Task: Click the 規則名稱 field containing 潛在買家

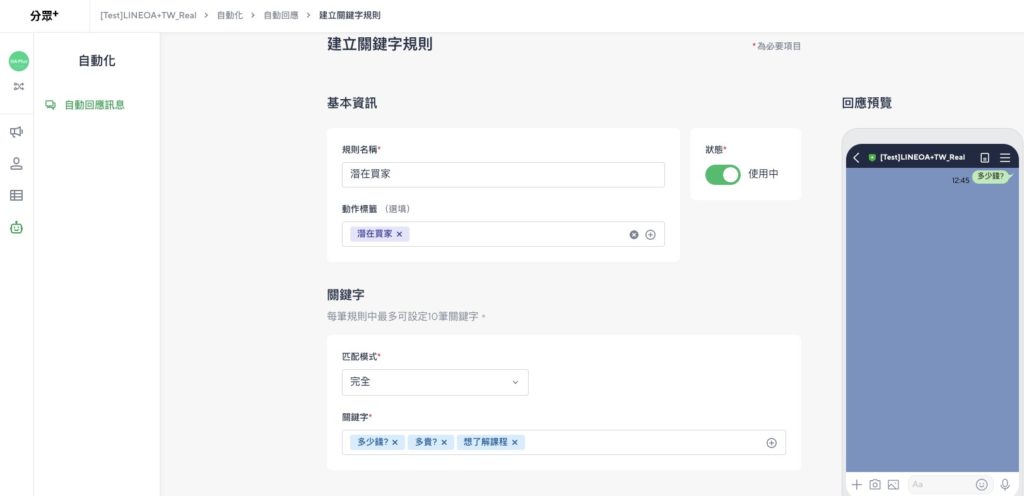Action: pos(503,175)
